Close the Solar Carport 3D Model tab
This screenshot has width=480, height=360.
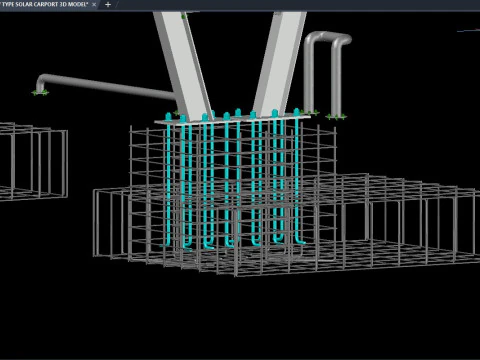pos(94,5)
